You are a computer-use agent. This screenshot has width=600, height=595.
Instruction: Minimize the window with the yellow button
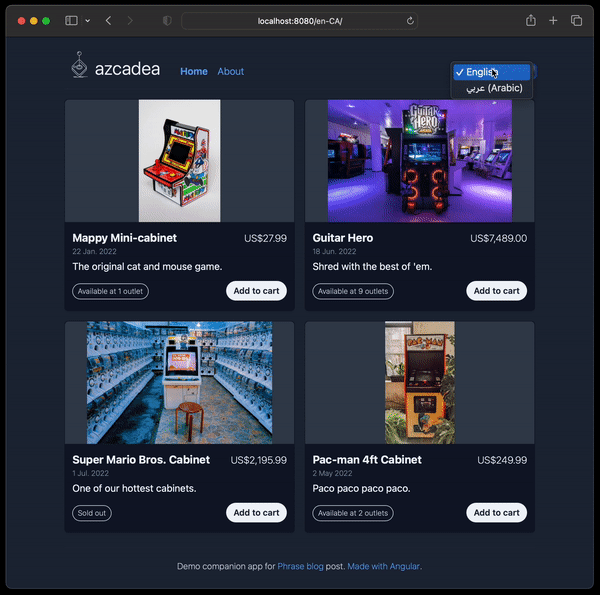34,21
